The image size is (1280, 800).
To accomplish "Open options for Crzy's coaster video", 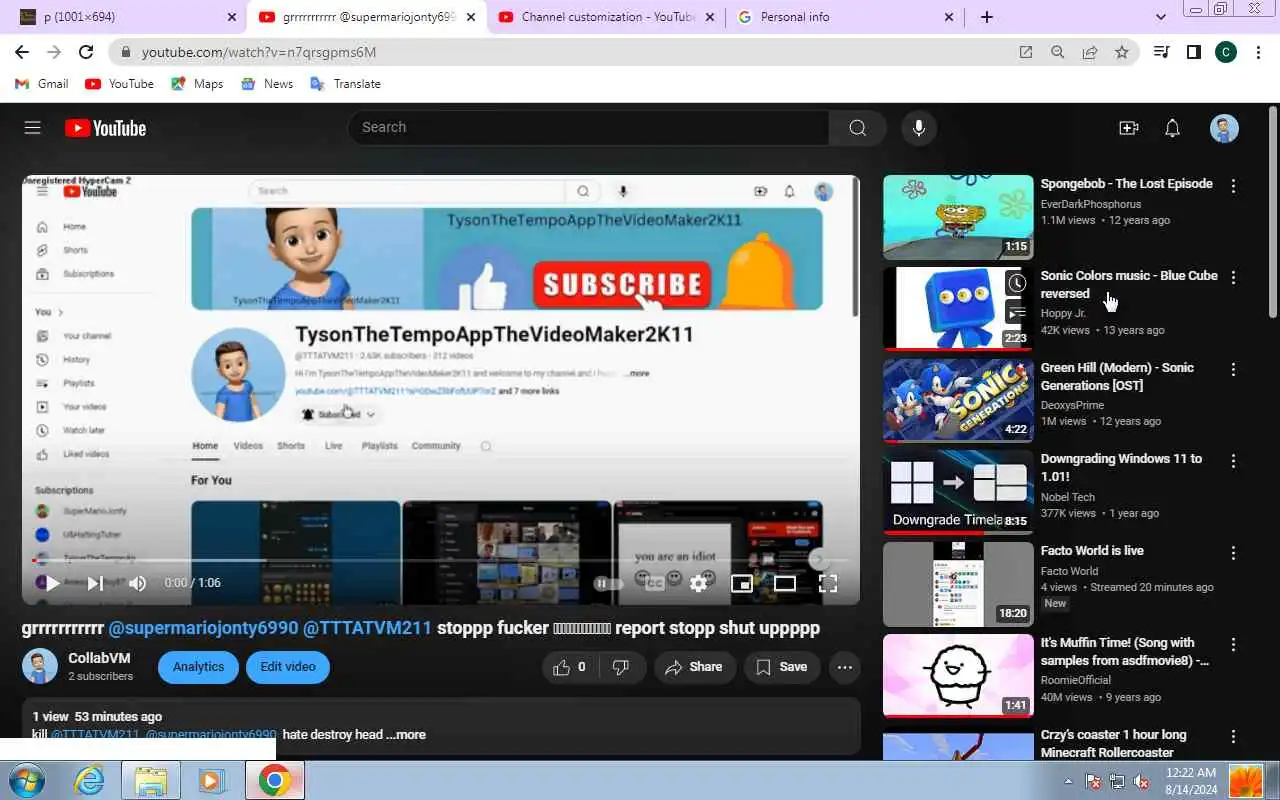I will tap(1233, 737).
